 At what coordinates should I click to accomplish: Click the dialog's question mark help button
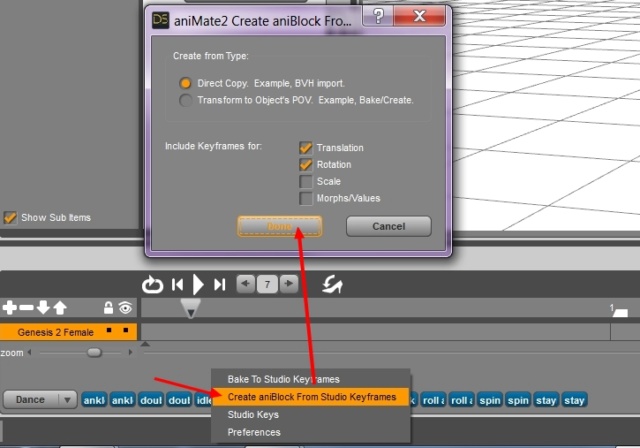378,16
